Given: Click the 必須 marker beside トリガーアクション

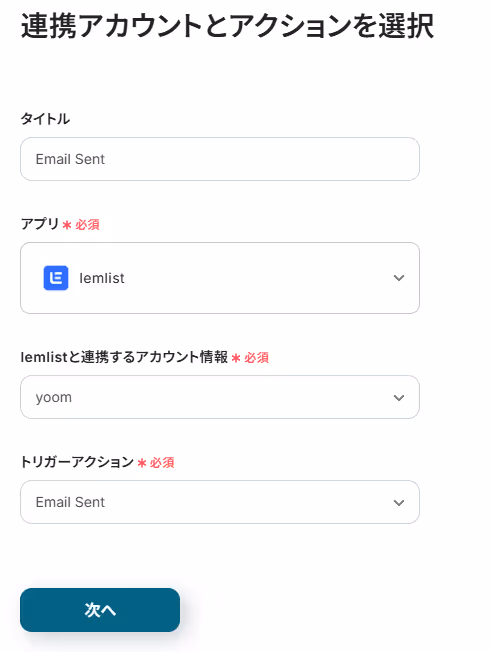Looking at the screenshot, I should pos(162,462).
